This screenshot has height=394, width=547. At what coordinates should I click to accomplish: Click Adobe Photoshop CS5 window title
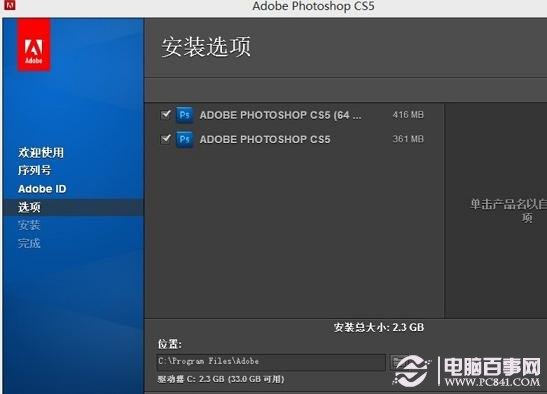pos(313,6)
